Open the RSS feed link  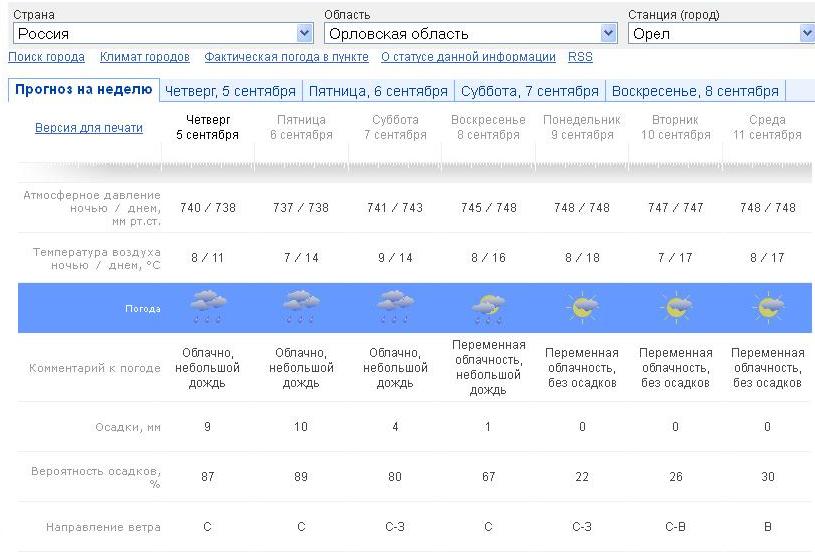pyautogui.click(x=580, y=57)
